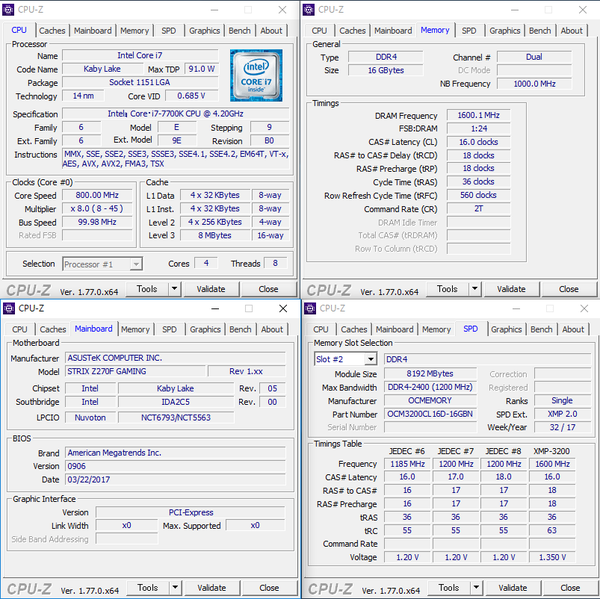Switch to Memory tab in the SPD window
Image resolution: width=600 pixels, height=599 pixels.
436,329
